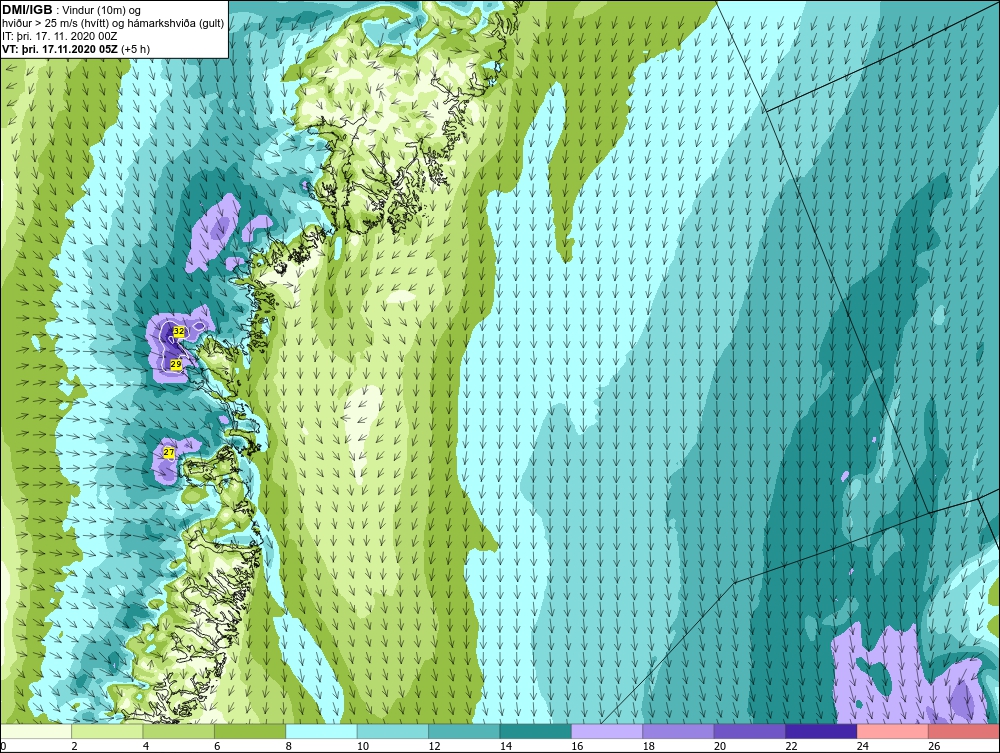
Task: Select the 20–22 m/s legend color swatch
Action: [750, 731]
